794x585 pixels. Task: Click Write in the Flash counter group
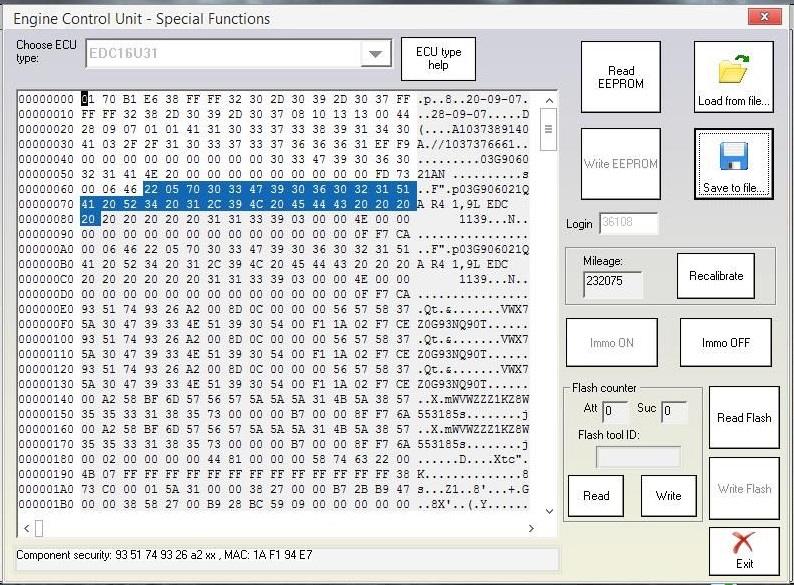(x=668, y=496)
